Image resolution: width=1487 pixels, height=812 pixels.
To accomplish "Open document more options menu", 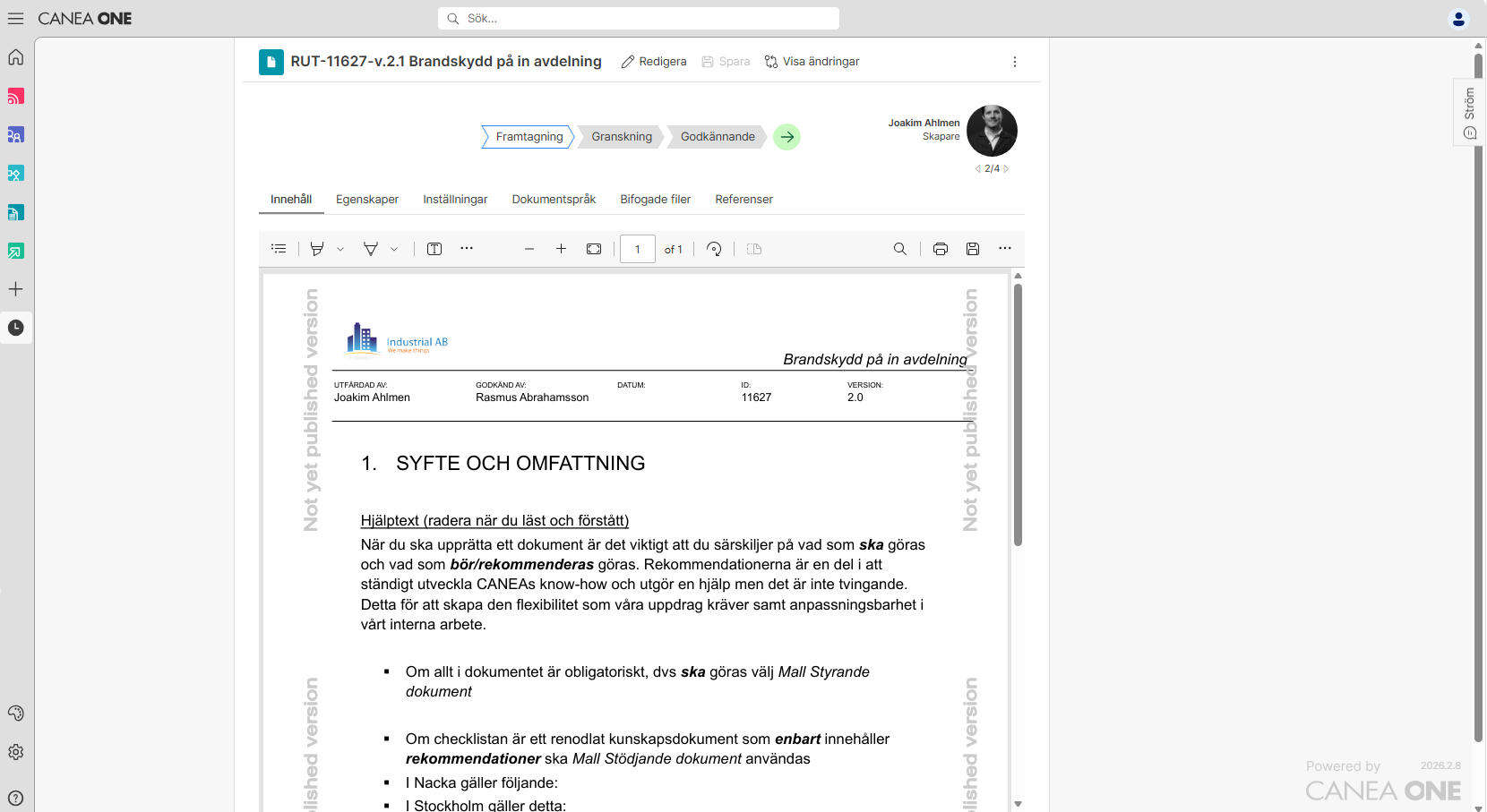I will 1014,62.
